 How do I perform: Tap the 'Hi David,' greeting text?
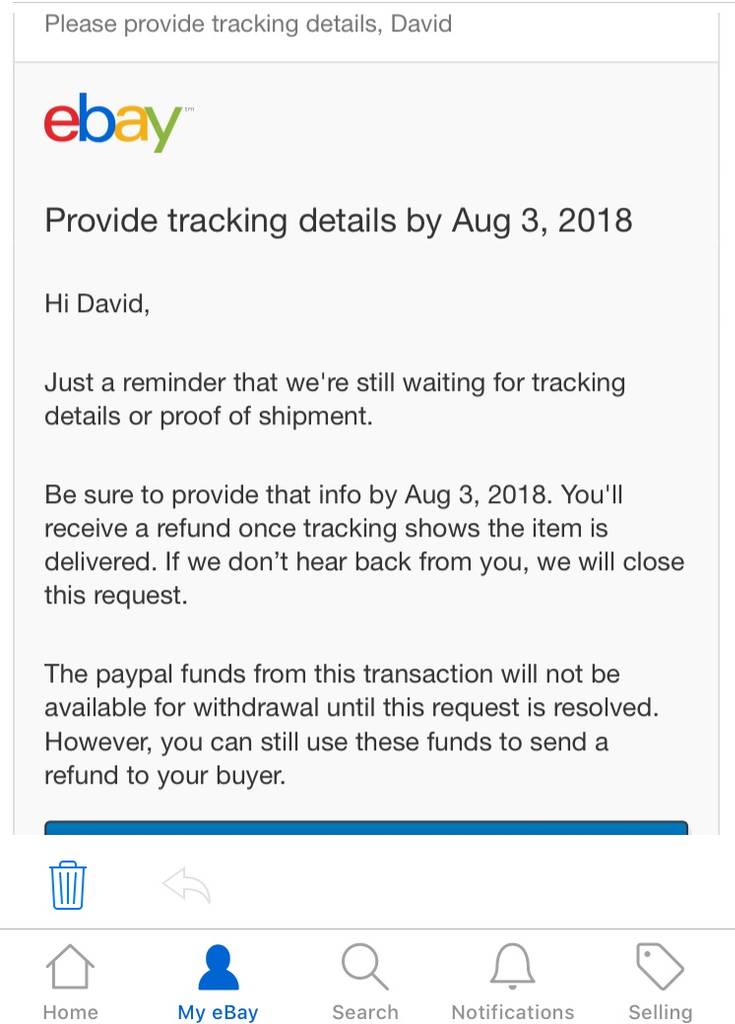[97, 304]
